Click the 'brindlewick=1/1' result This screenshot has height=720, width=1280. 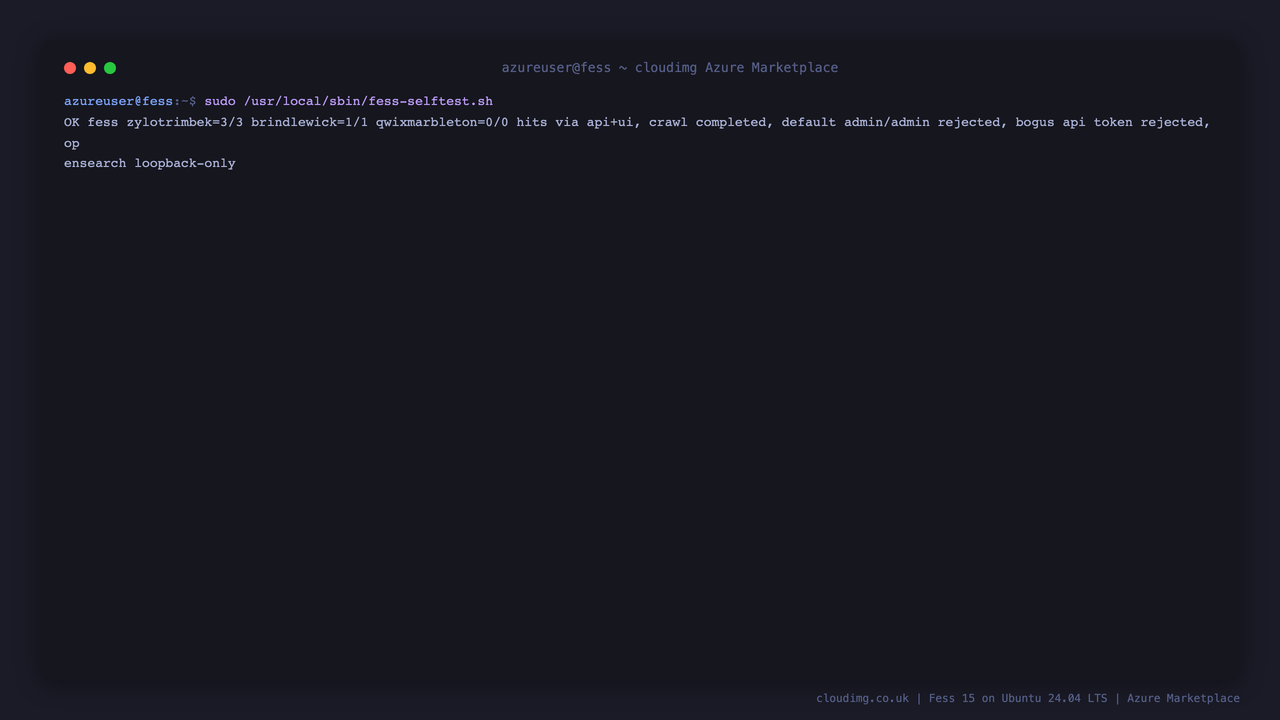pyautogui.click(x=309, y=122)
